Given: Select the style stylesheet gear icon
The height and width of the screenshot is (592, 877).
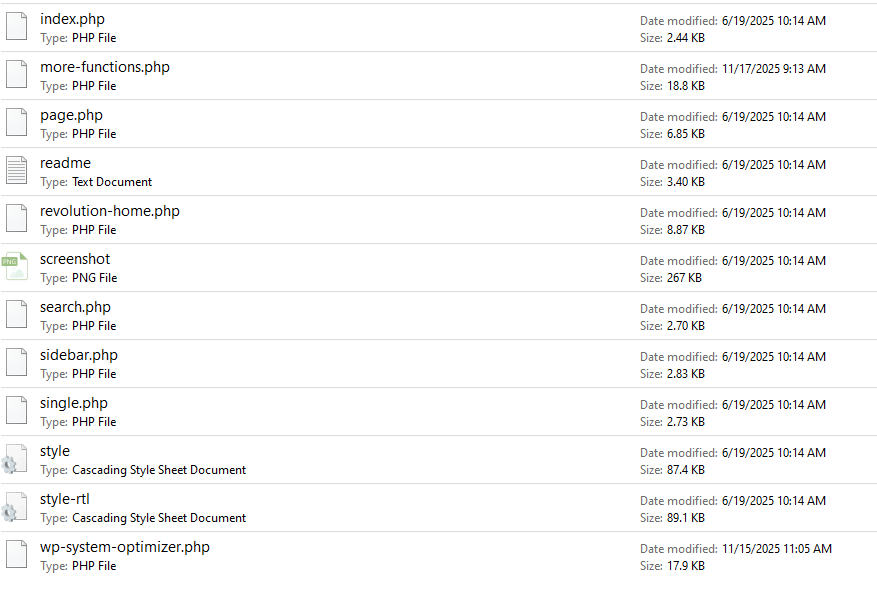Looking at the screenshot, I should (x=14, y=460).
